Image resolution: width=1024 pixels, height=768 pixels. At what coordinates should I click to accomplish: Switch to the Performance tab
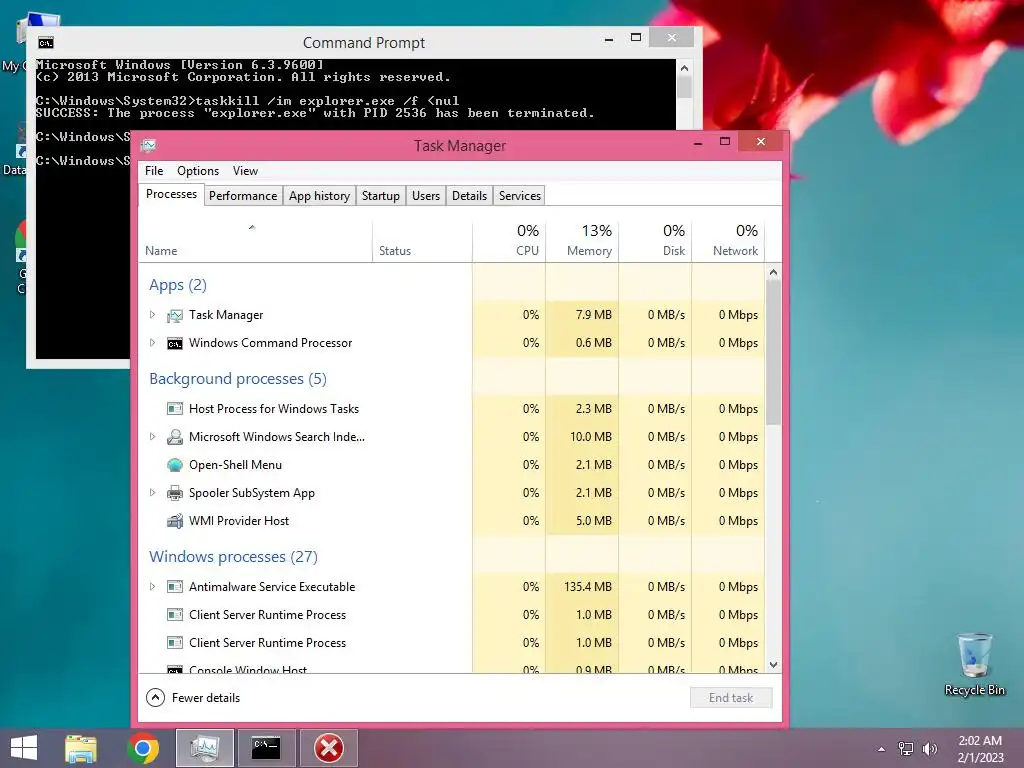243,196
